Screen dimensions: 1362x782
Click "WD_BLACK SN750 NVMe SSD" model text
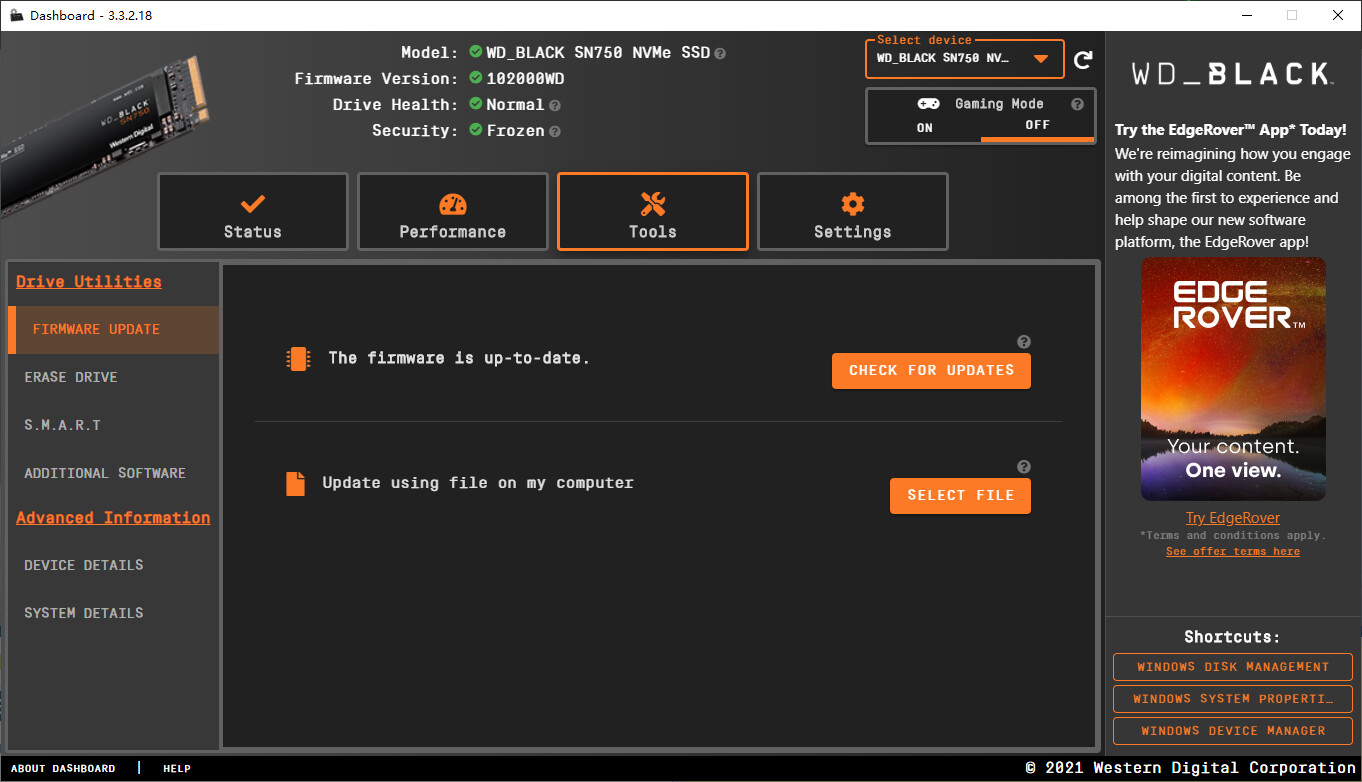[598, 53]
